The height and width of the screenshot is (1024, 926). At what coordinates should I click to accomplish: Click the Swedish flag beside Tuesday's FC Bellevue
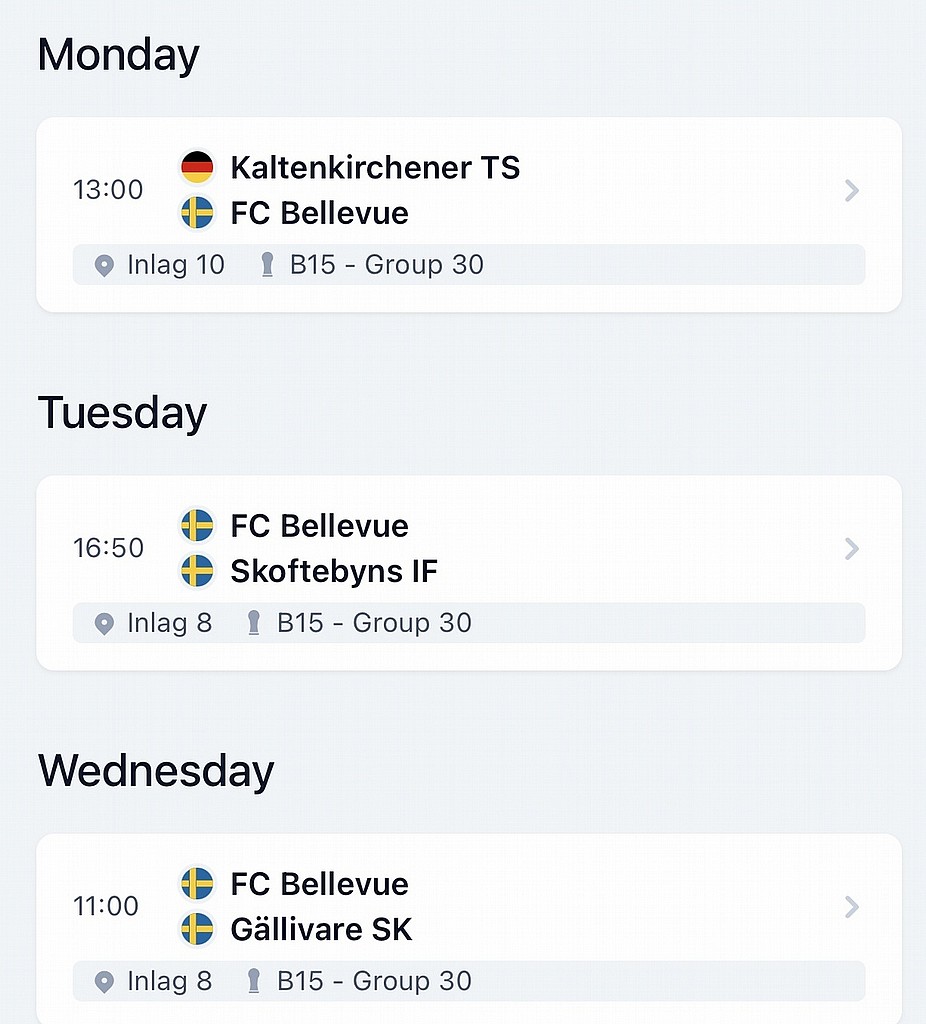click(197, 525)
